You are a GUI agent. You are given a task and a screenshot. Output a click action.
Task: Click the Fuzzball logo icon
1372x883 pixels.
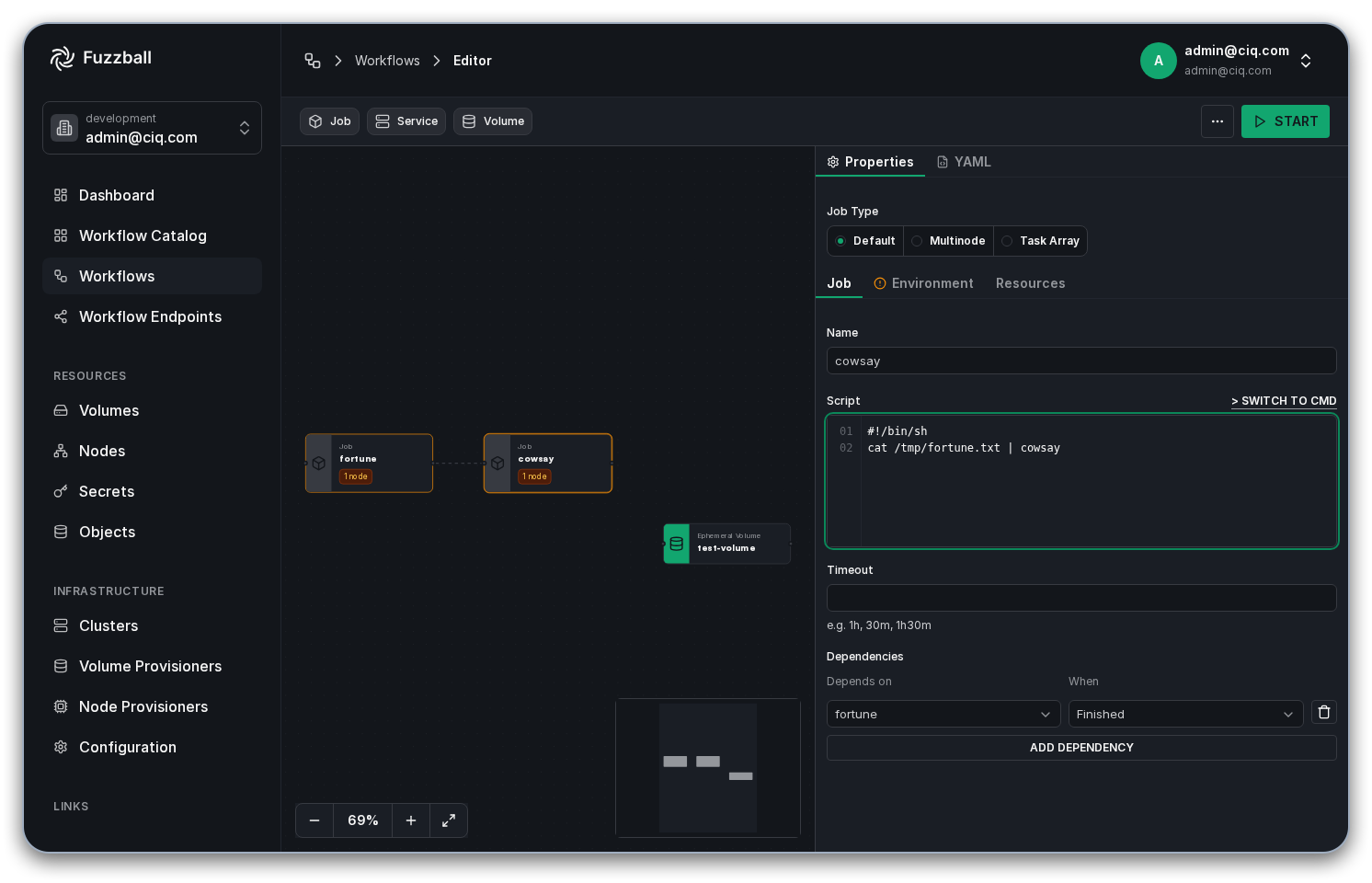pos(63,58)
